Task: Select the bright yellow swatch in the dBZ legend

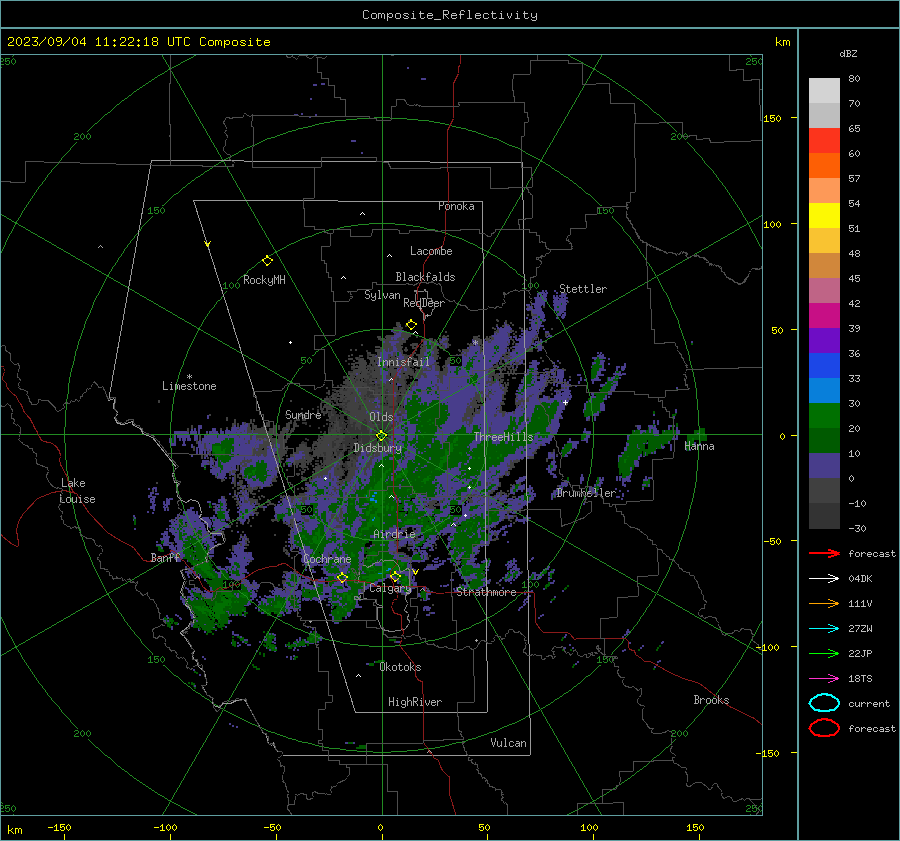Action: pos(824,215)
